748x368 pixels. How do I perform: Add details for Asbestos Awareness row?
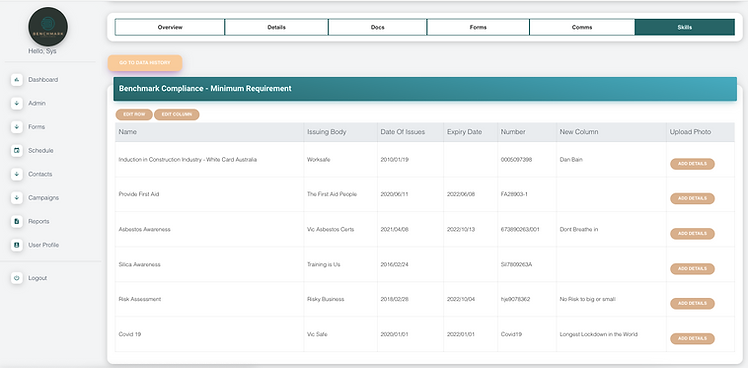click(692, 234)
